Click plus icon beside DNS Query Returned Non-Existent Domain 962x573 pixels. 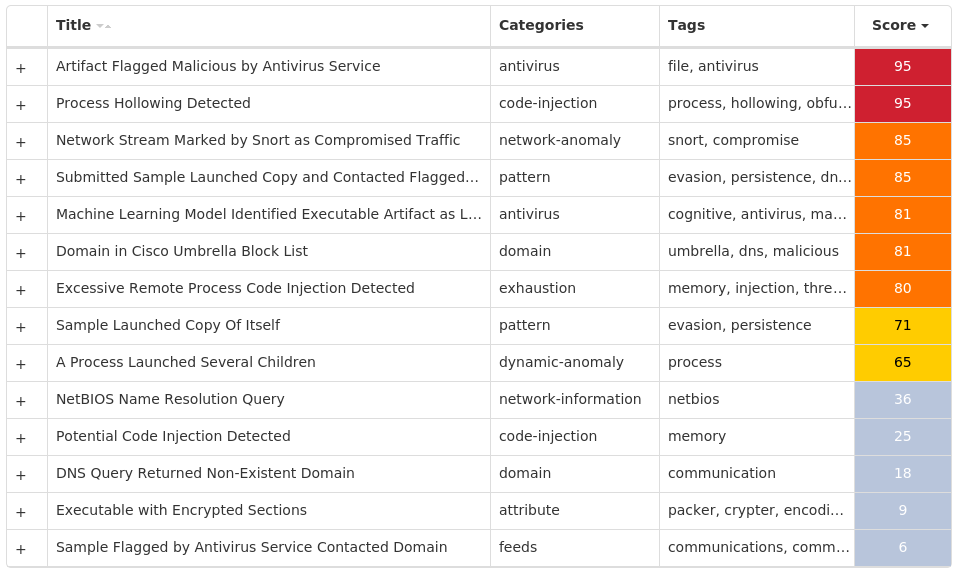point(21,474)
